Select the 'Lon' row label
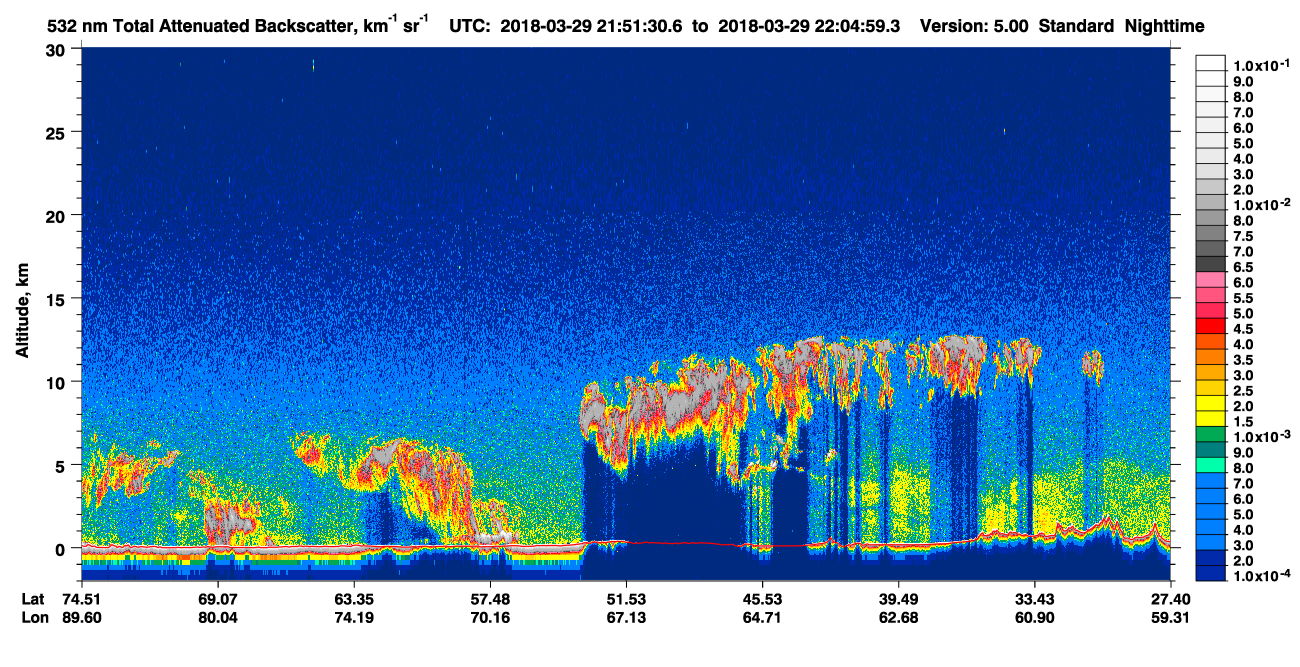This screenshot has height=667, width=1300. tap(34, 617)
